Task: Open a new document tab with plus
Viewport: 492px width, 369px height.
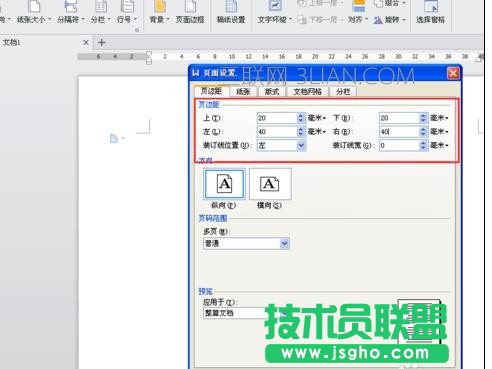Action: tap(102, 43)
